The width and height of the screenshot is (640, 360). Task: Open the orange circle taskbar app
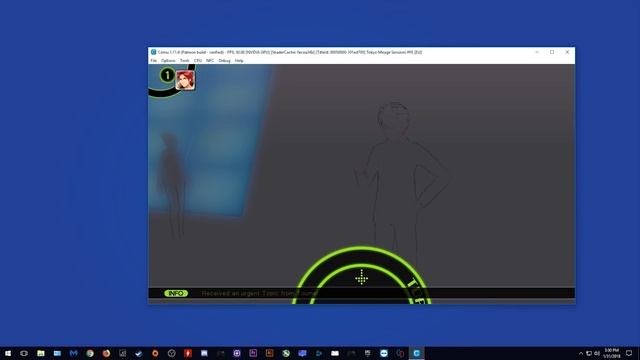[x=155, y=353]
